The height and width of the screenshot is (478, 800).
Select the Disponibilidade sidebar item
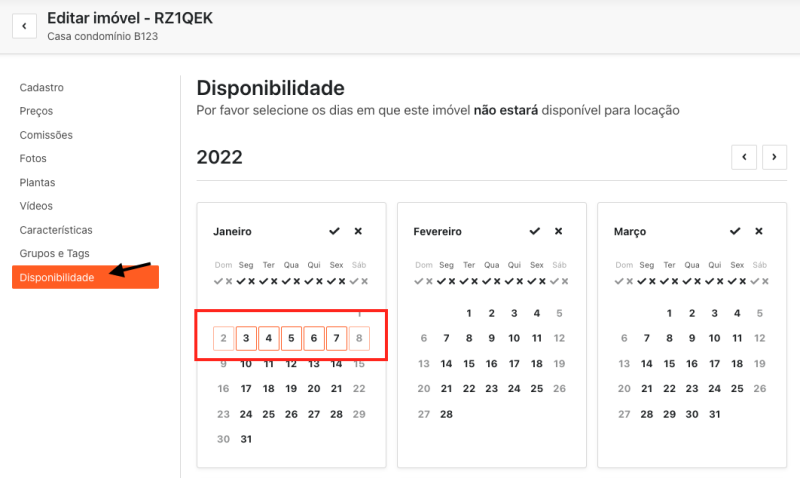tap(57, 277)
